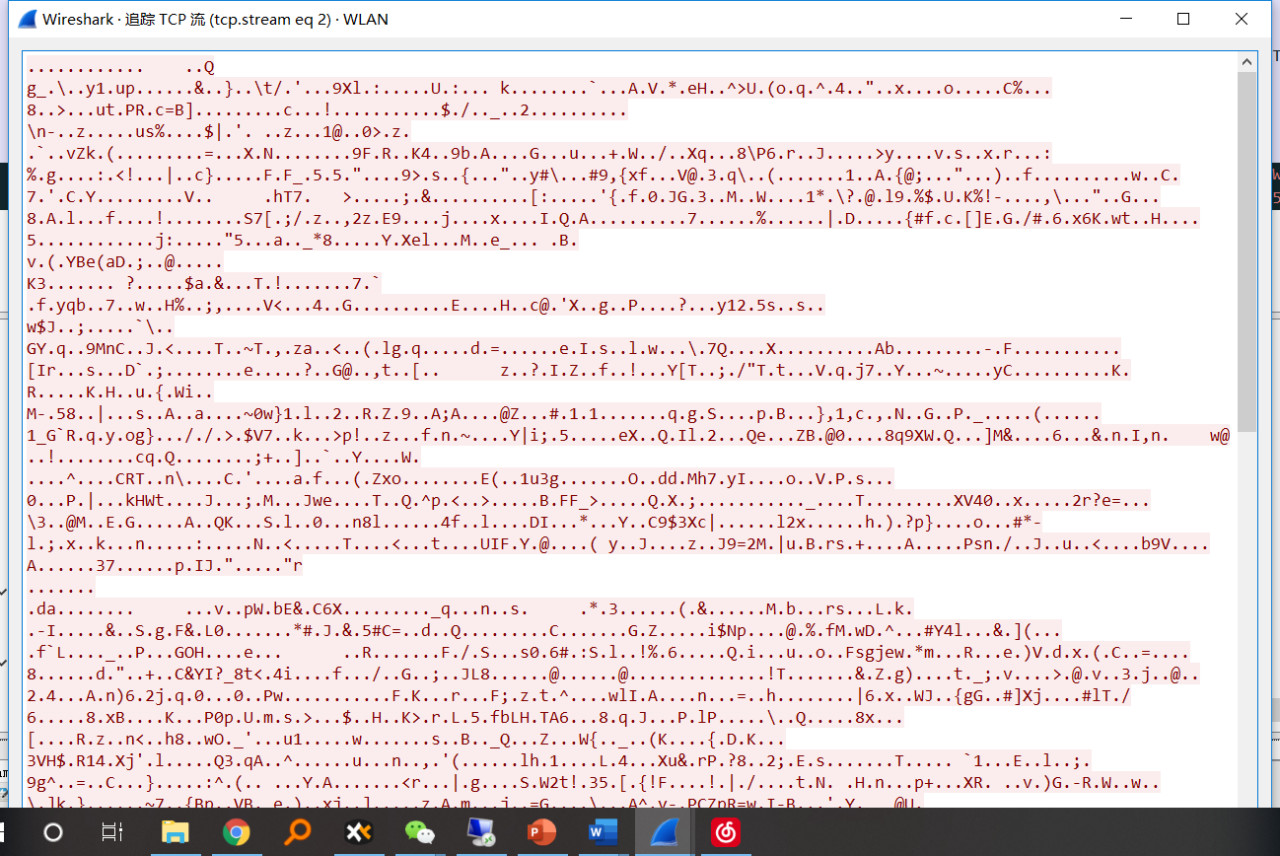Click stream line starting '[Ir...s...D`.;'
Viewport: 1280px width, 856px height.
pyautogui.click(x=579, y=371)
